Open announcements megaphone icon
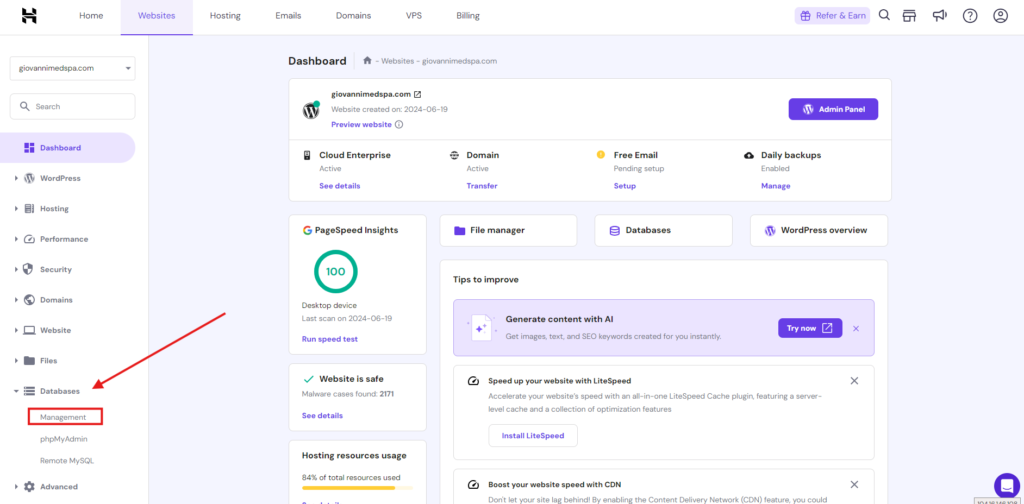The image size is (1024, 504). (x=939, y=16)
